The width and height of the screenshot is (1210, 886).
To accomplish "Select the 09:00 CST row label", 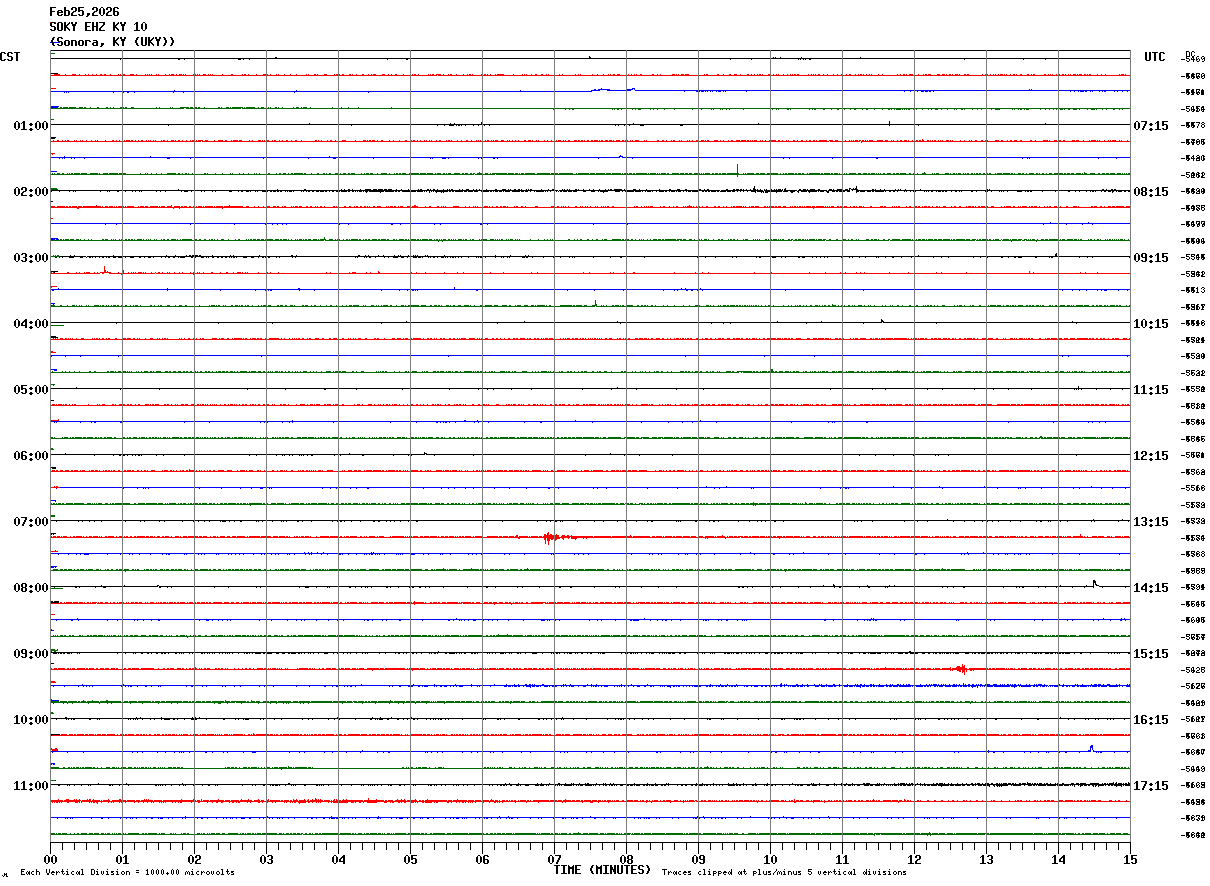I will click(31, 653).
